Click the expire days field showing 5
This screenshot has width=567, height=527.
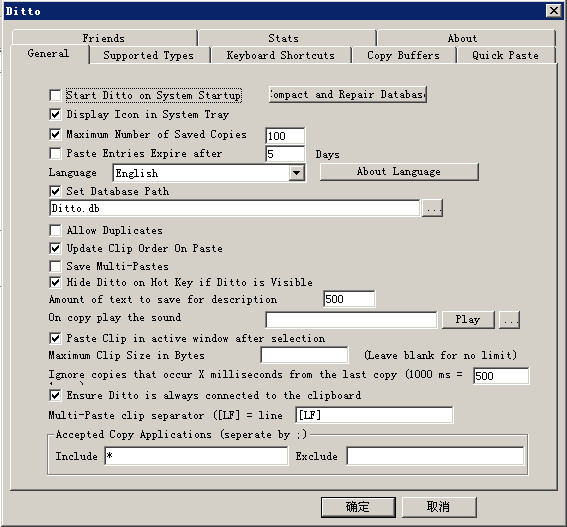tap(285, 154)
